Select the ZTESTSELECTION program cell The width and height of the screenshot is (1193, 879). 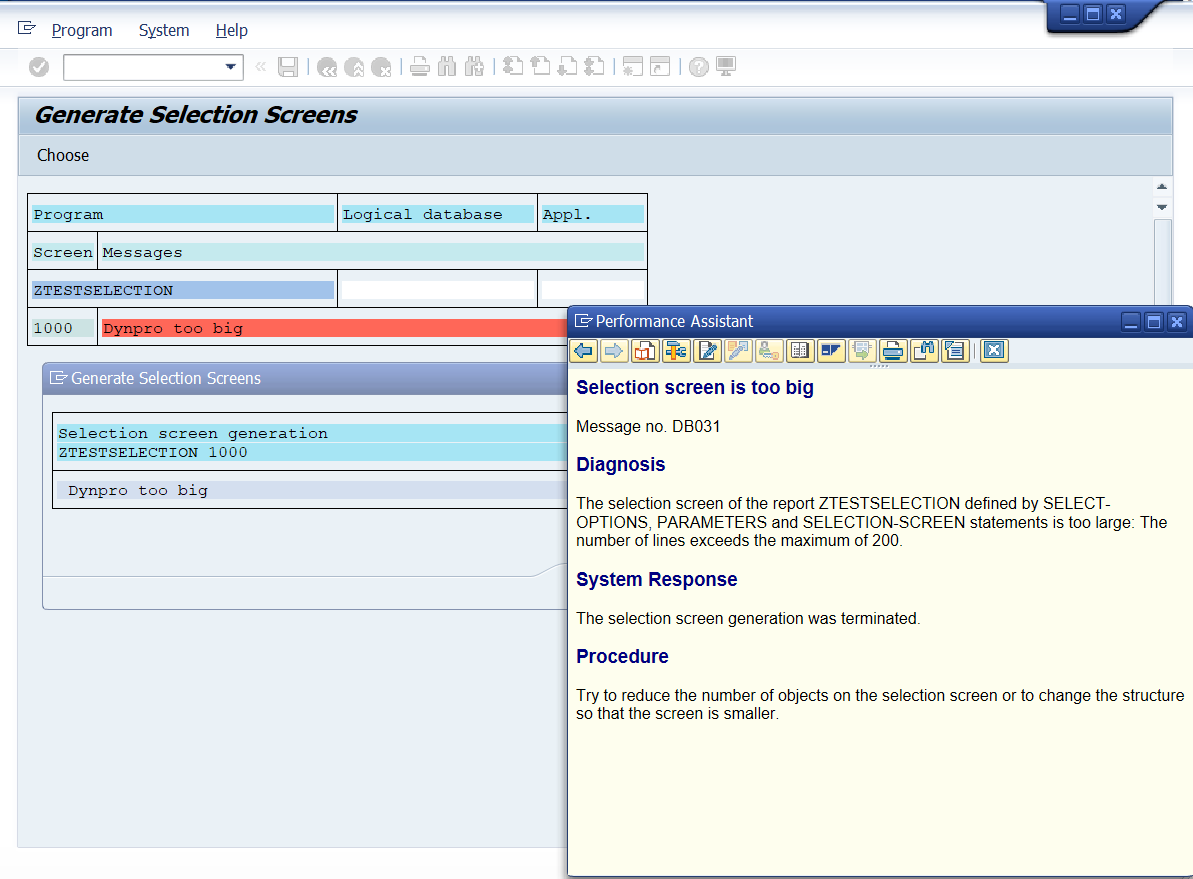(183, 290)
